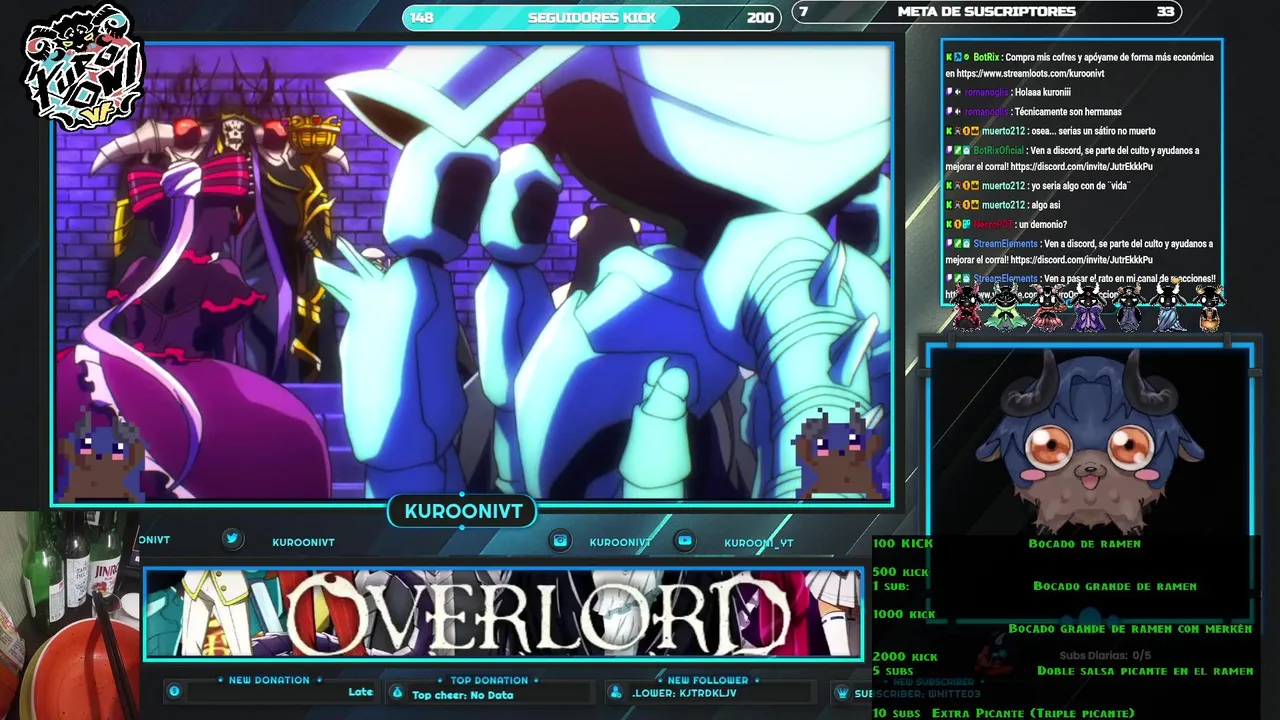Click current follower count 148

(x=422, y=17)
